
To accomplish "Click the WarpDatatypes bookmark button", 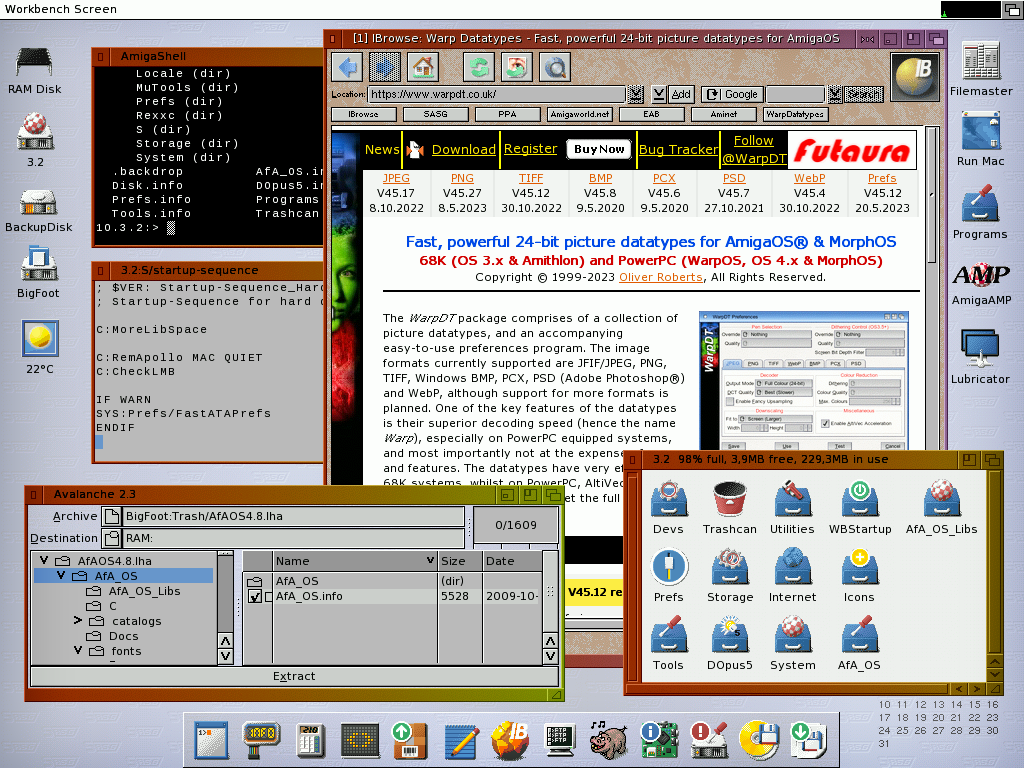I will click(795, 114).
